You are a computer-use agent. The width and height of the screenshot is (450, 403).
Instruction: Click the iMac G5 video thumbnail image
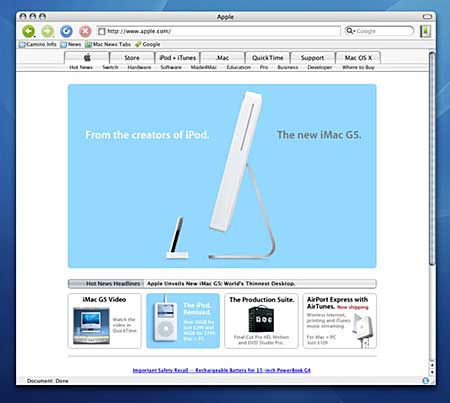pos(91,326)
